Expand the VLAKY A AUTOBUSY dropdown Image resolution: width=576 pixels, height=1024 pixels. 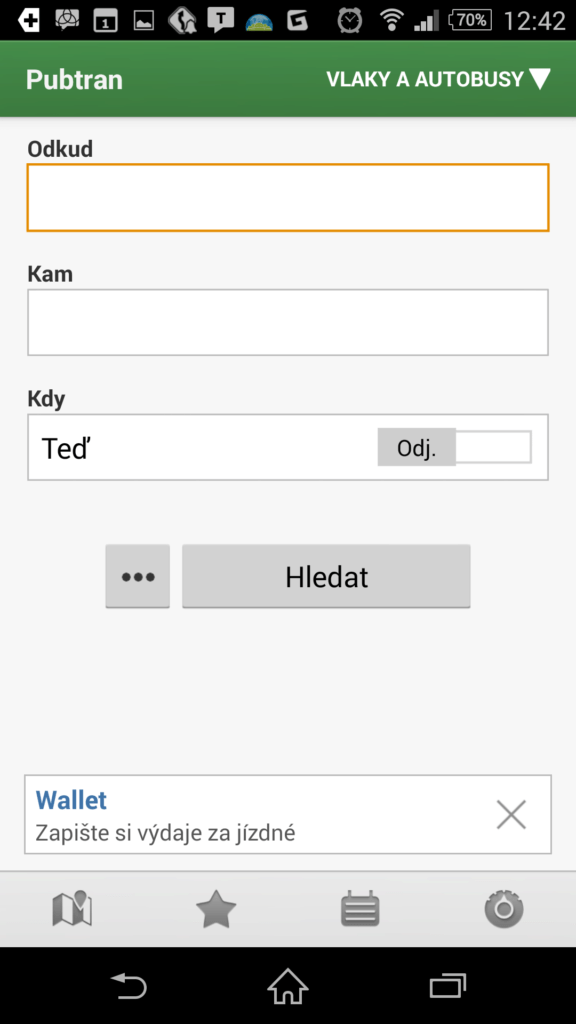click(438, 79)
